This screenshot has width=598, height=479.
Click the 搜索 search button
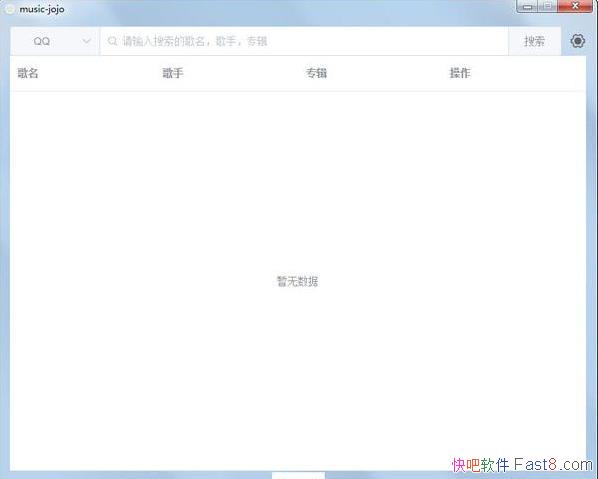534,41
